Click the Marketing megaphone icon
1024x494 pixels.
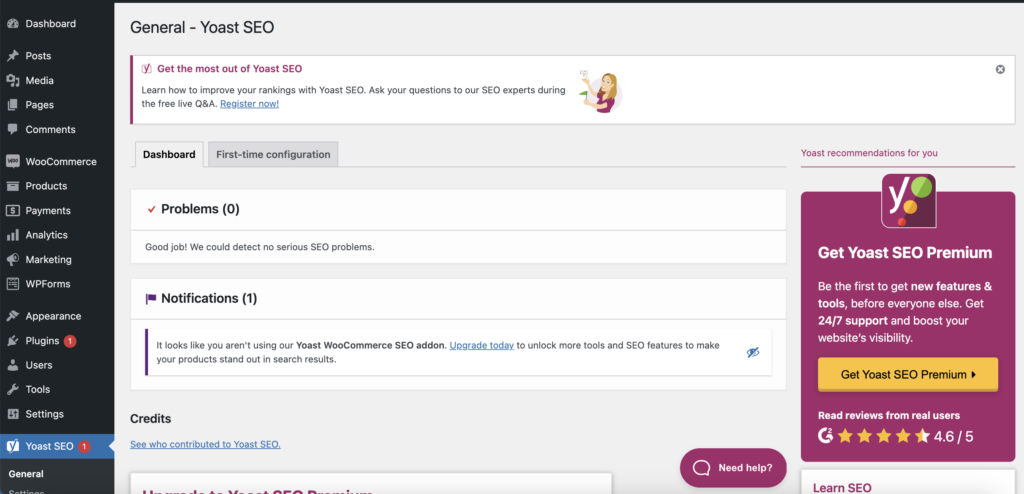[x=13, y=259]
